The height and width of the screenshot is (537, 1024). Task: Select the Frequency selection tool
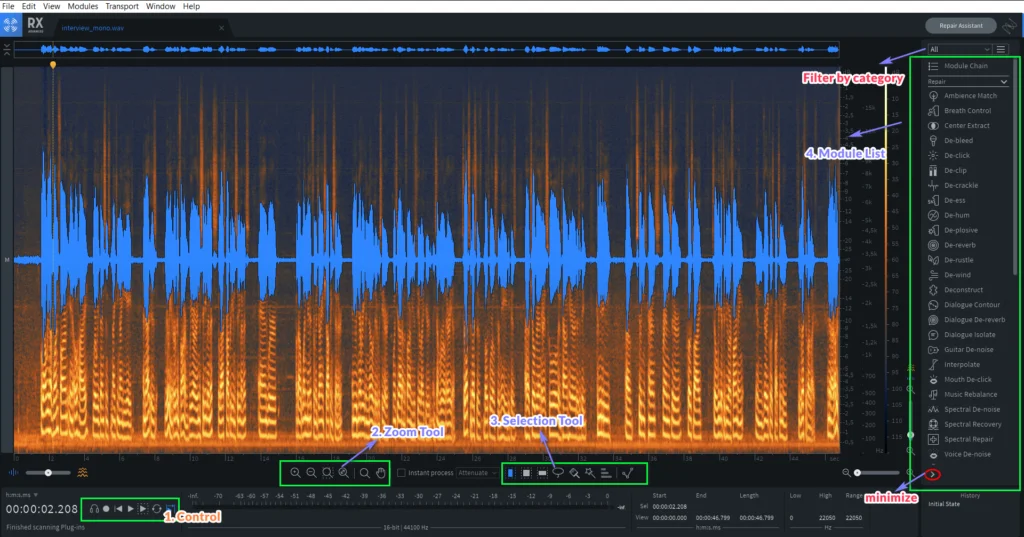click(x=542, y=473)
